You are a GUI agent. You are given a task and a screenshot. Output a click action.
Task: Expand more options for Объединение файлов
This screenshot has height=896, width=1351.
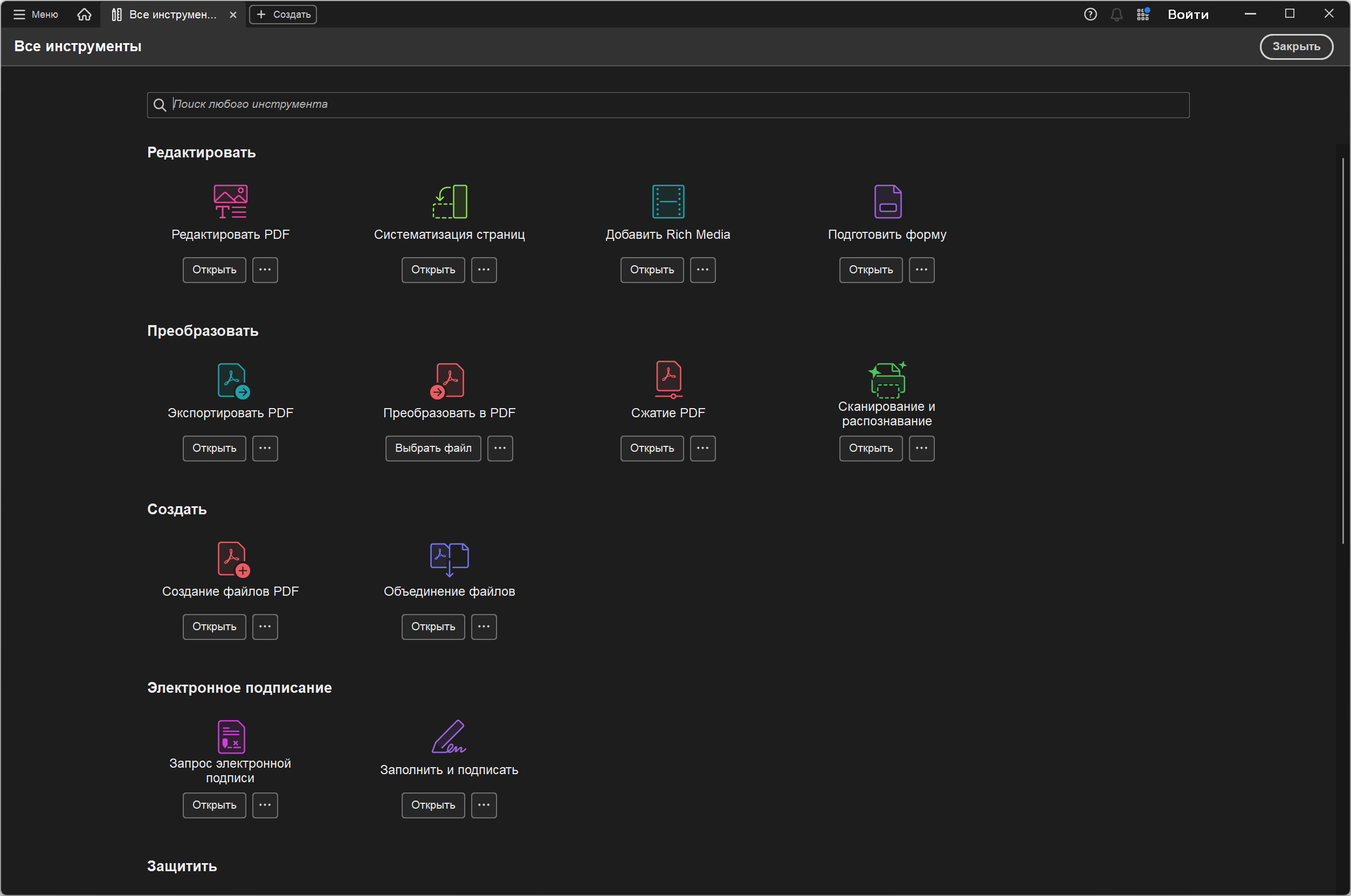[483, 626]
